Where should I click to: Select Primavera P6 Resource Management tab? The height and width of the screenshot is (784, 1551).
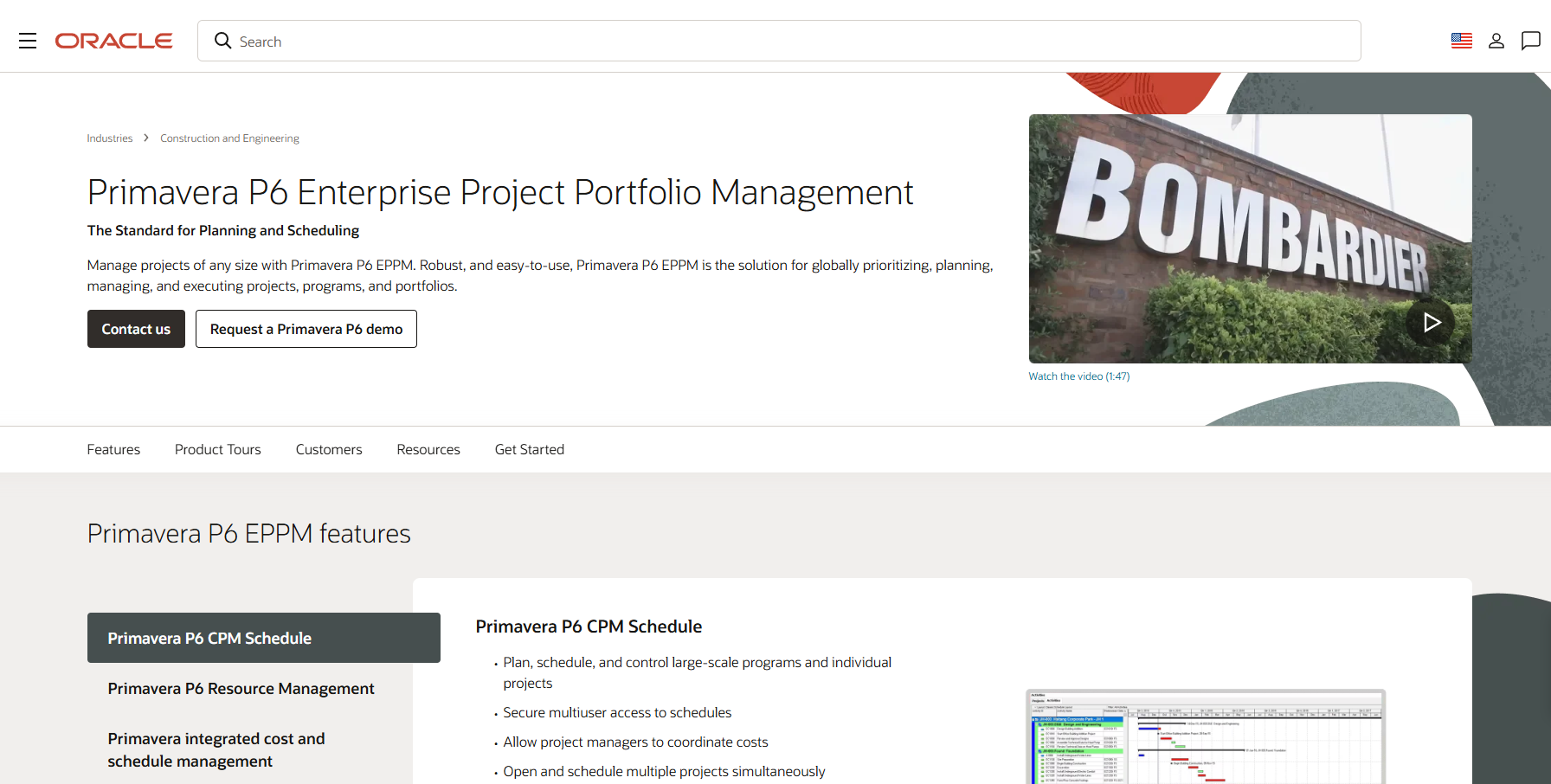click(241, 689)
